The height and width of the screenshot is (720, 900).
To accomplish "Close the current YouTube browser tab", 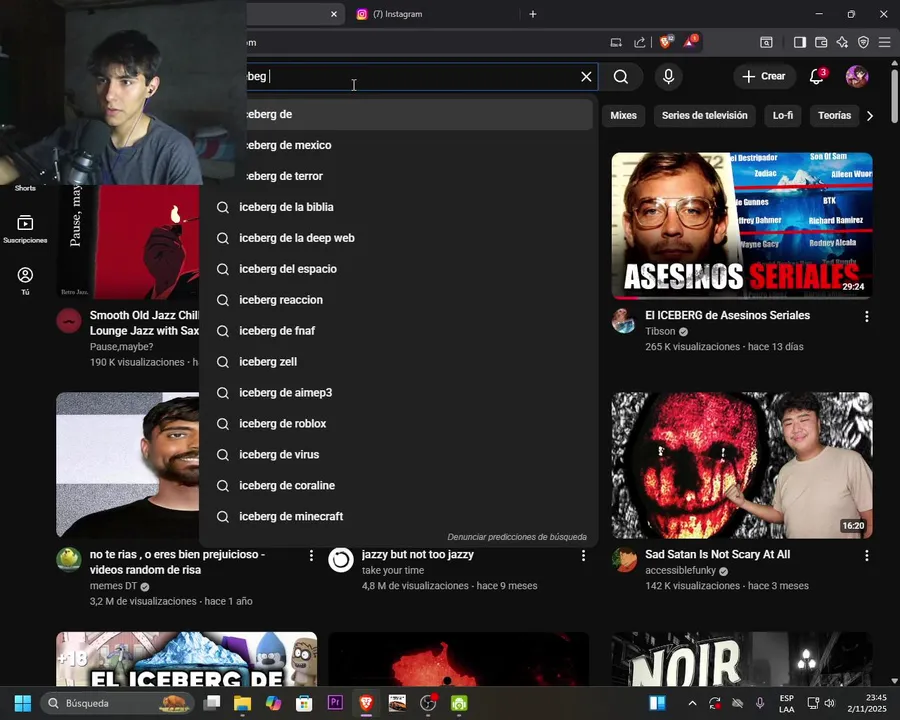I will (333, 14).
